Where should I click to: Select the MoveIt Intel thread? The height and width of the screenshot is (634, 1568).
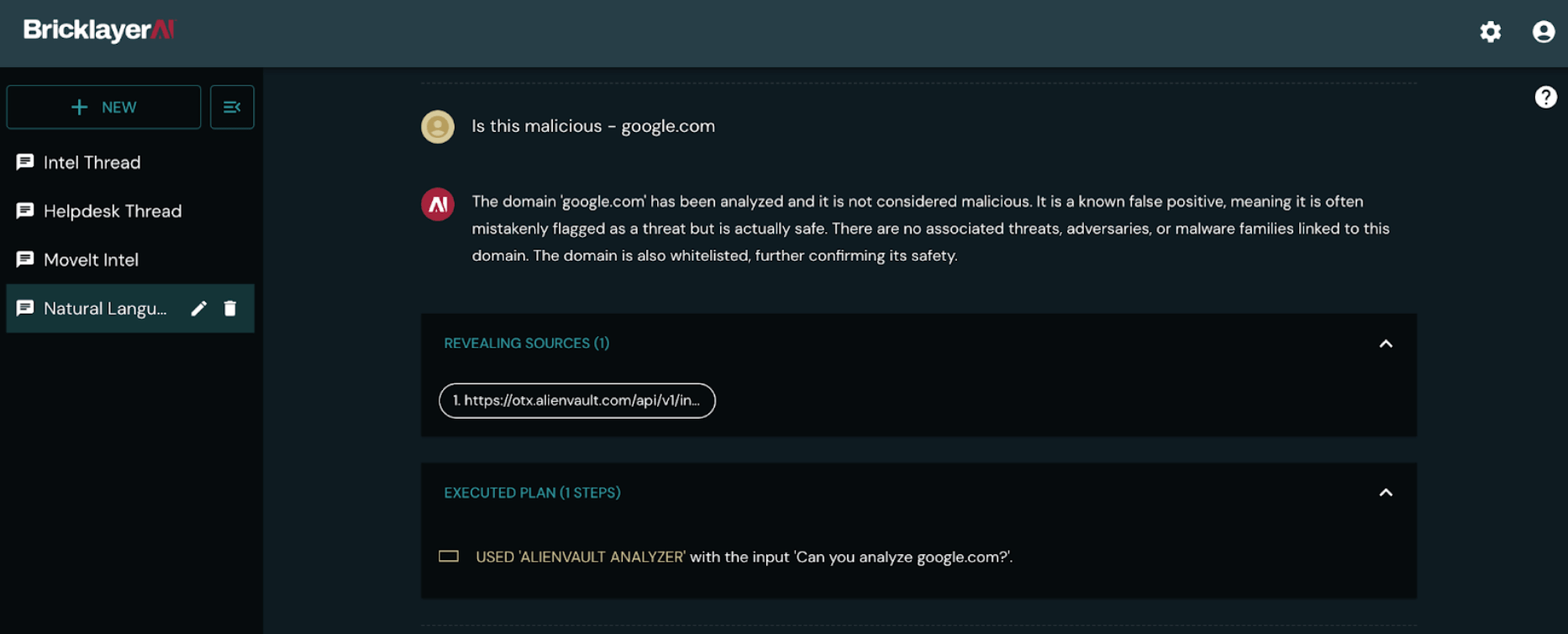91,260
